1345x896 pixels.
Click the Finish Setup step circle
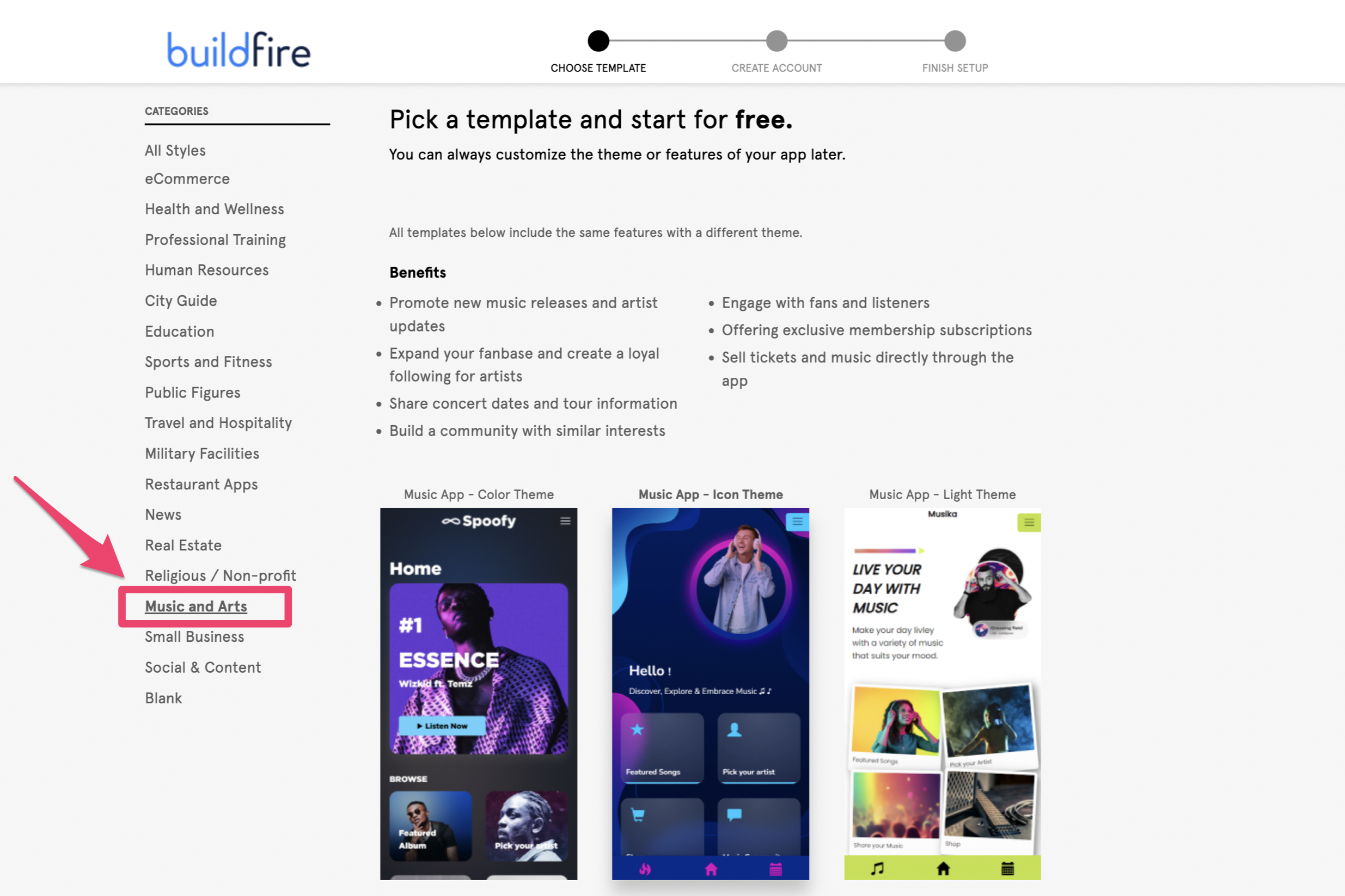point(955,41)
